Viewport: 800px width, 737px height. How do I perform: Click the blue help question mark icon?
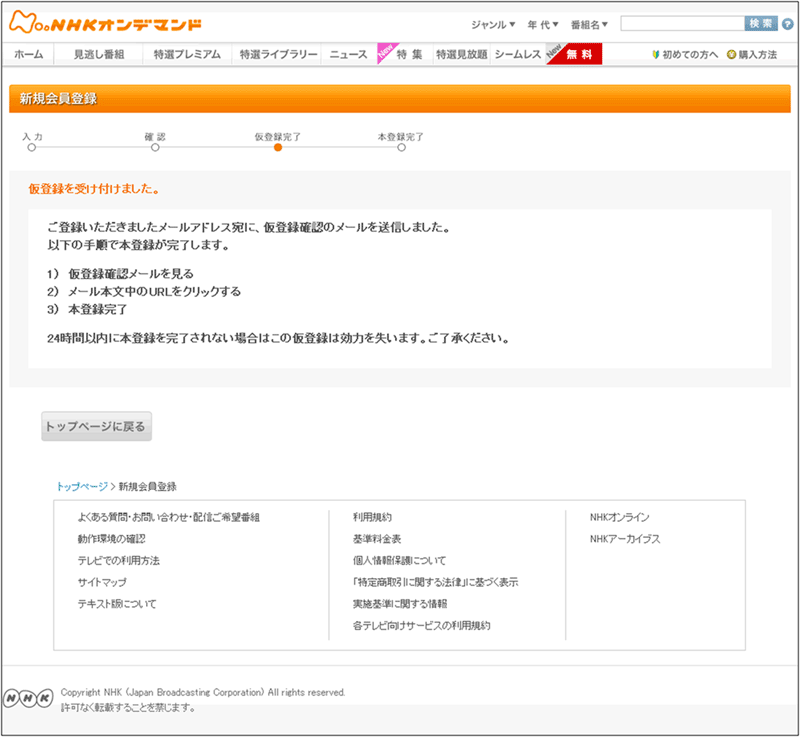pyautogui.click(x=787, y=24)
